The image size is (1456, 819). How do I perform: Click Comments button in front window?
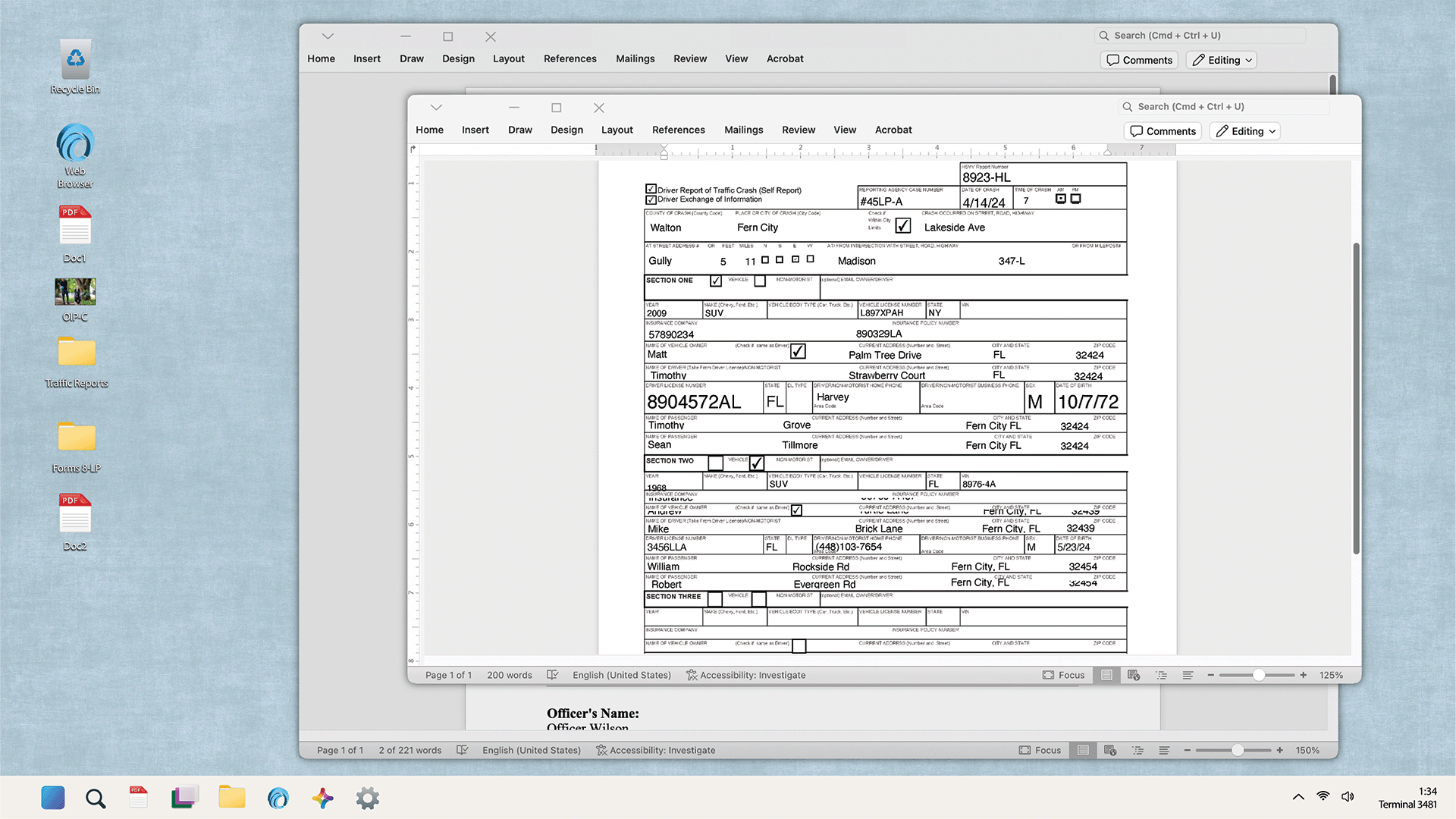1163,131
